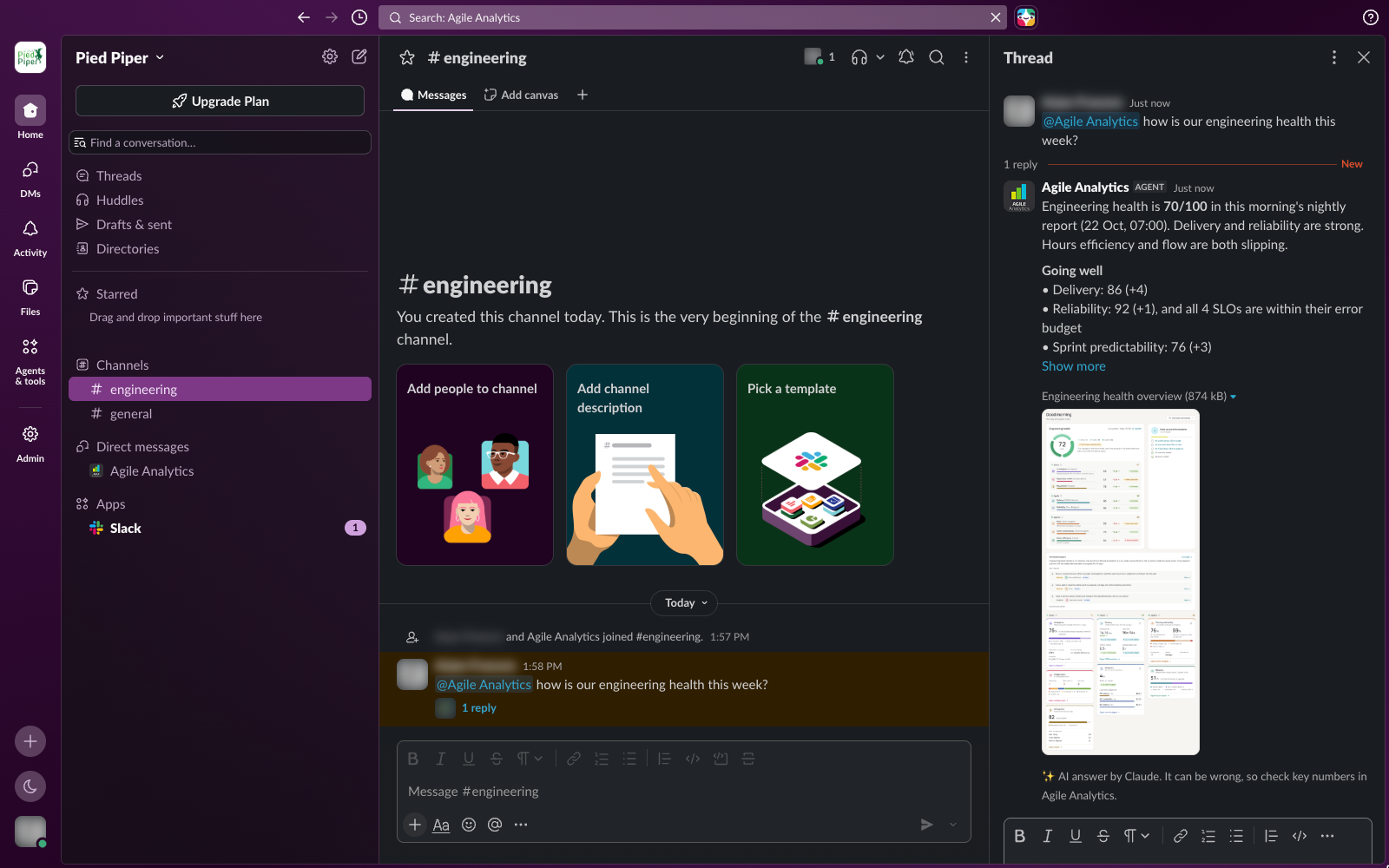Close the Thread panel

point(1364,57)
